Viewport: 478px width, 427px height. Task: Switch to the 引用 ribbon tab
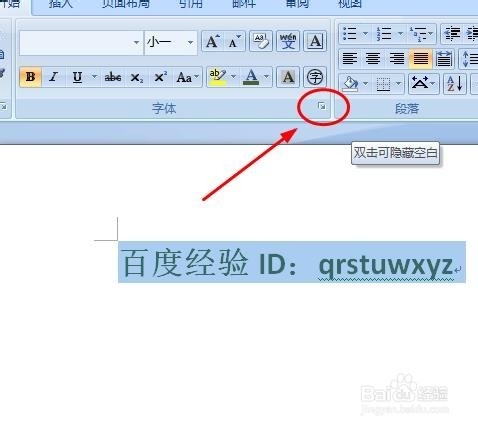190,3
